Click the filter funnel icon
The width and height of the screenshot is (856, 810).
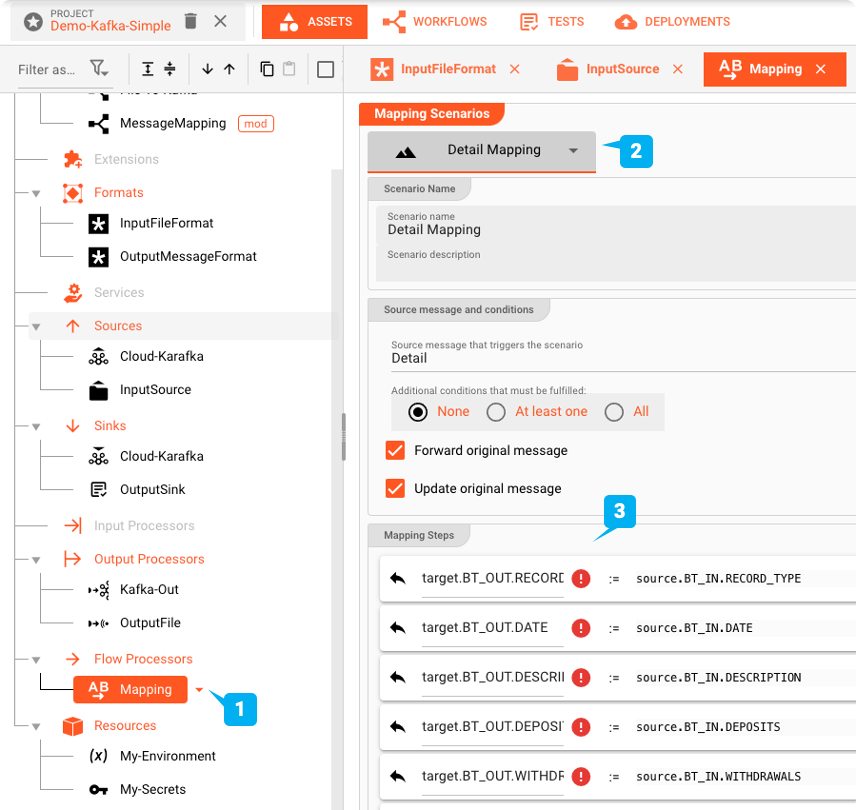tap(98, 69)
